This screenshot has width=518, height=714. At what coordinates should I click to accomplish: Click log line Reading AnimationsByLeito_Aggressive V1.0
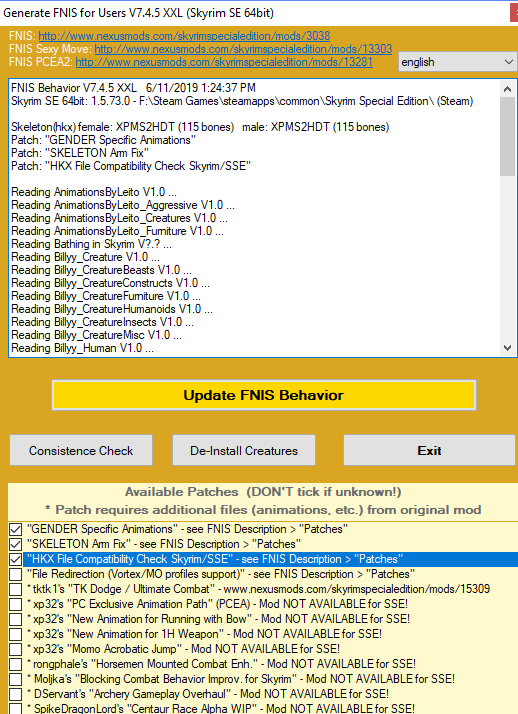point(122,205)
